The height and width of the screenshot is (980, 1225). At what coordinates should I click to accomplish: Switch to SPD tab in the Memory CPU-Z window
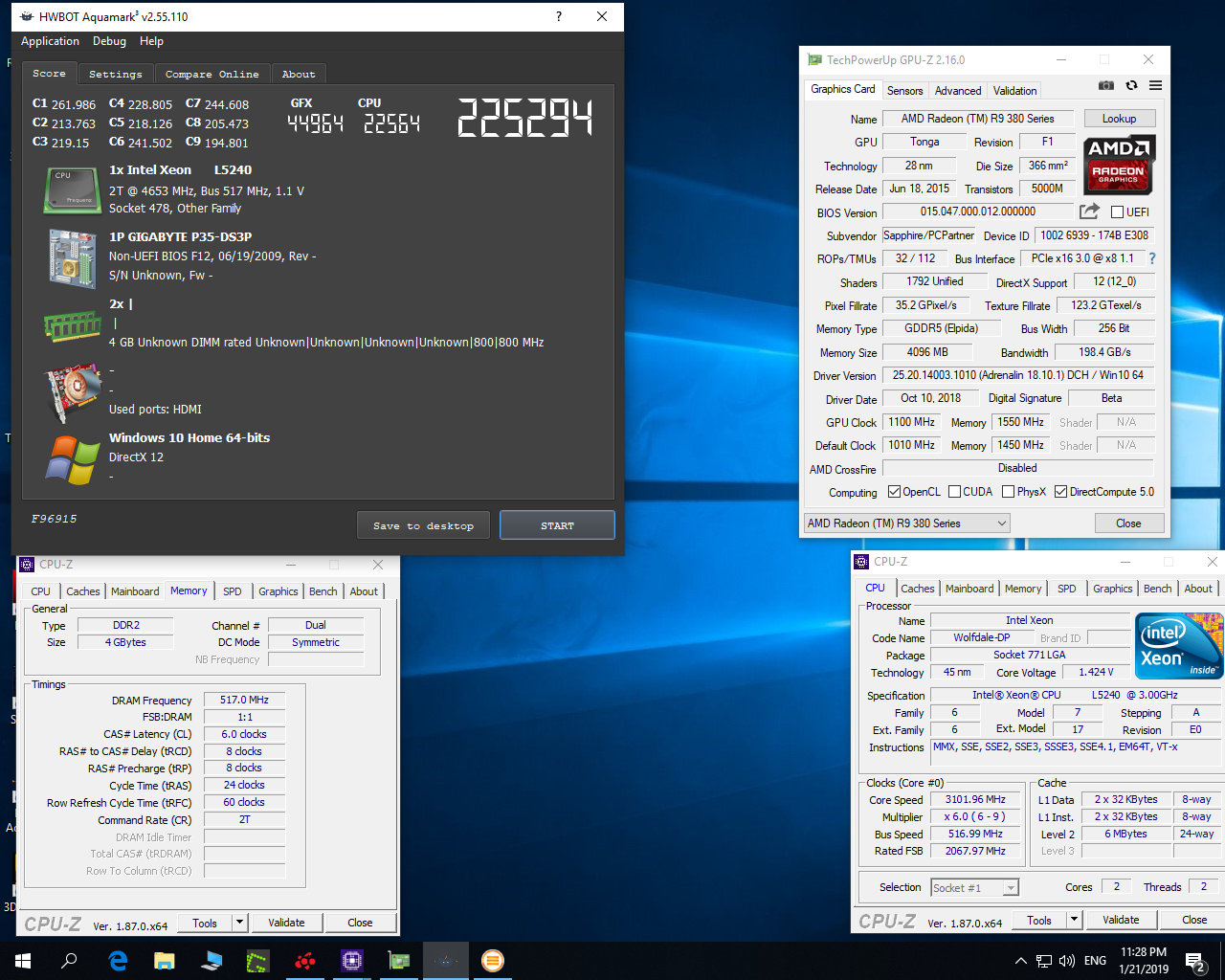(x=233, y=591)
